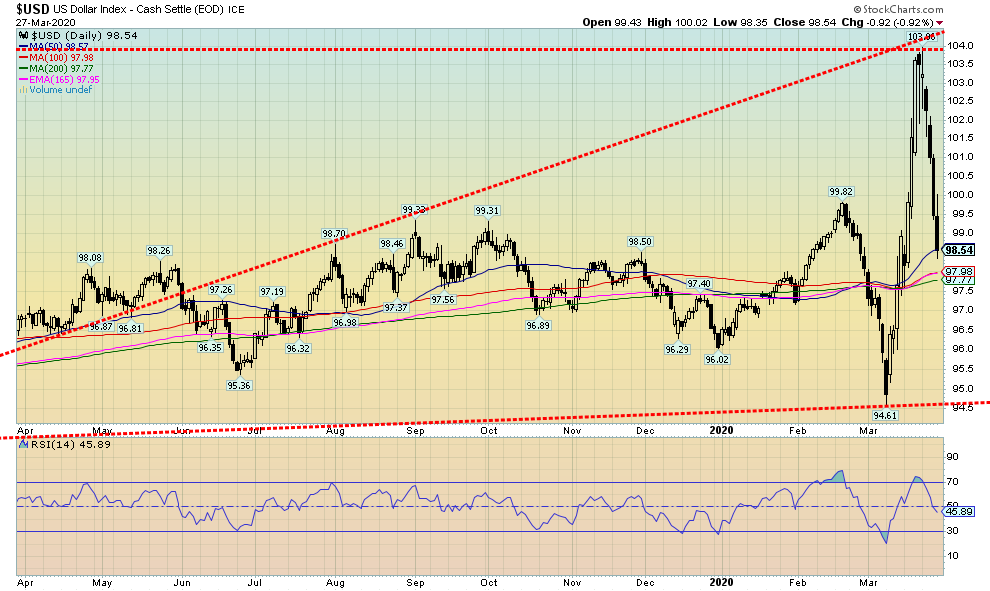
Task: Click the 99.82 February high label
Action: tap(840, 191)
